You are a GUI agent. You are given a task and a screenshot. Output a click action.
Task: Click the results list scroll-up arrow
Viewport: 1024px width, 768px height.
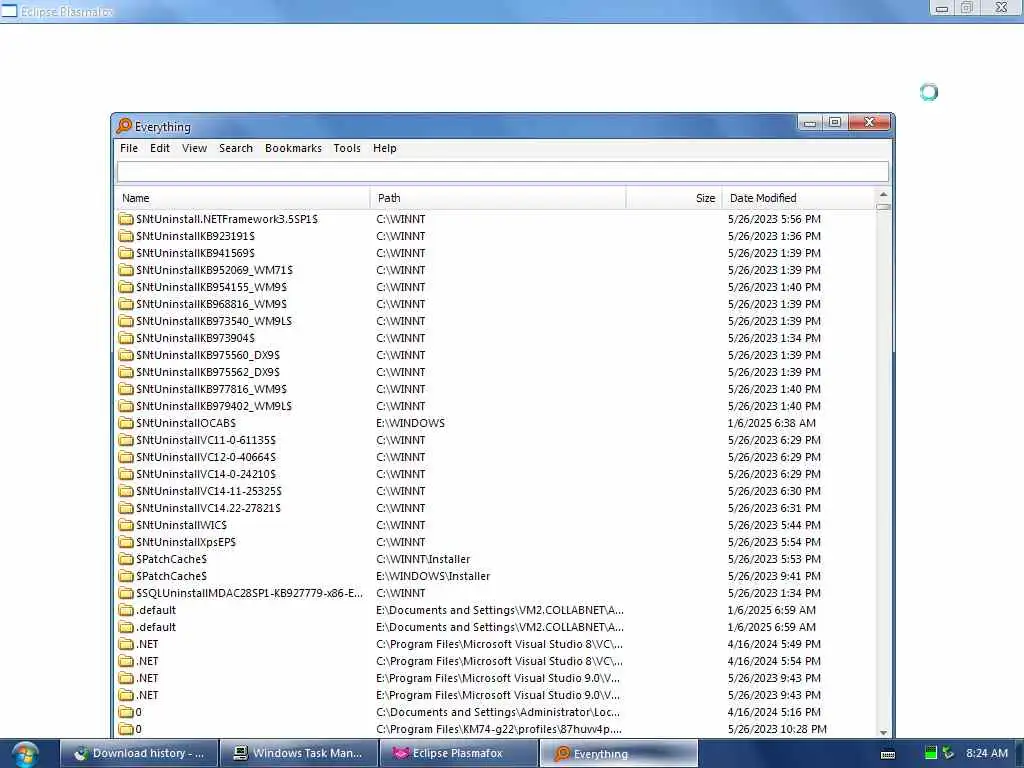coord(883,195)
